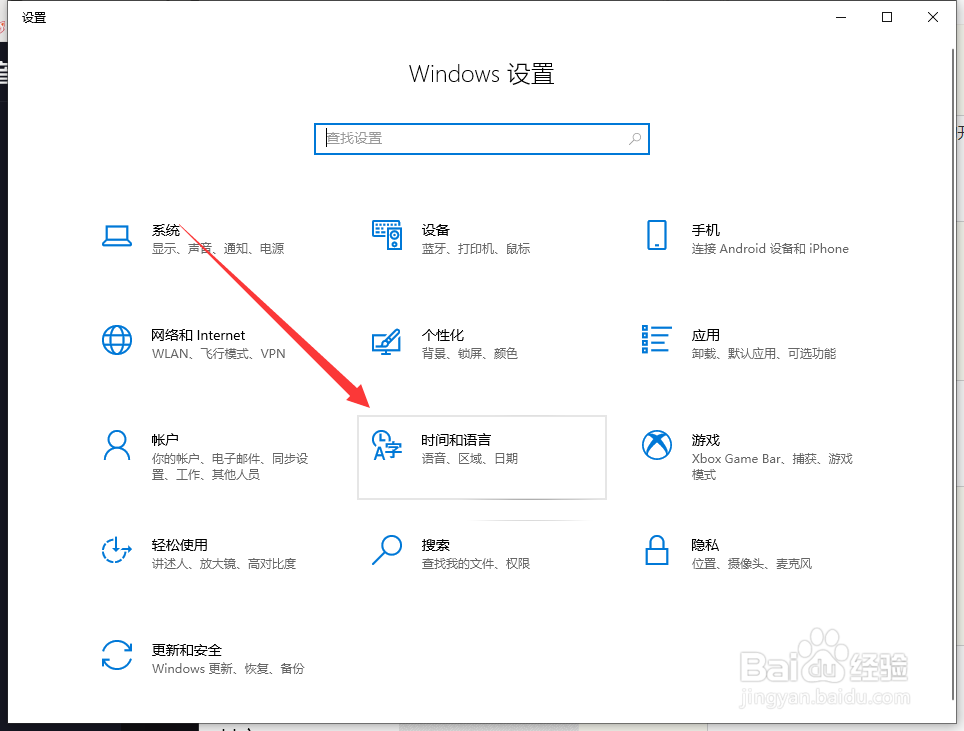Select the 个性化 heading

[x=443, y=335]
